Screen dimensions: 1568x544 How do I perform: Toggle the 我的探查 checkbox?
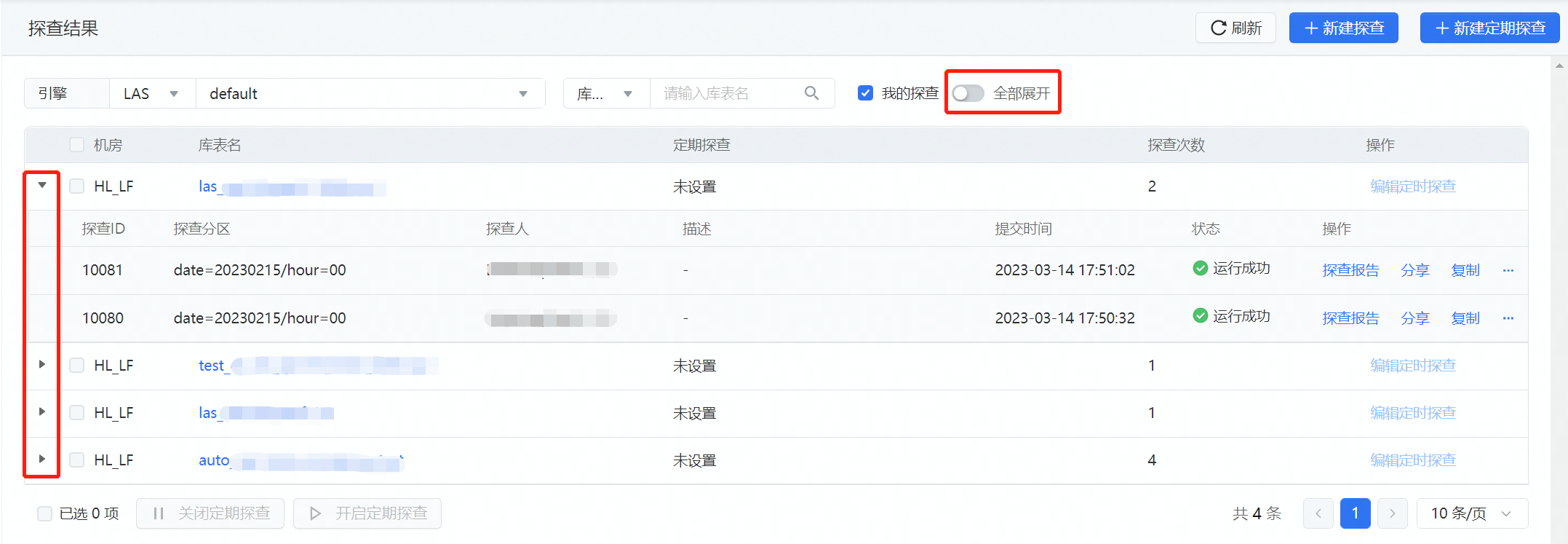(865, 93)
